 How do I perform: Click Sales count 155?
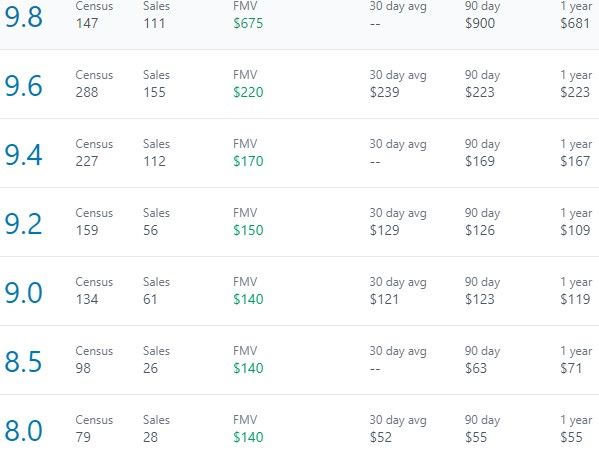154,92
